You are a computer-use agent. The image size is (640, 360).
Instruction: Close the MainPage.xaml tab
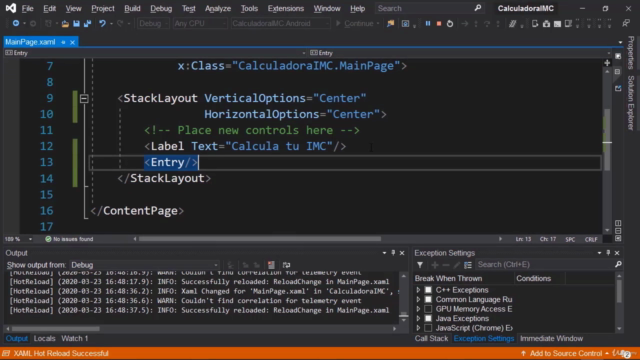tap(72, 42)
